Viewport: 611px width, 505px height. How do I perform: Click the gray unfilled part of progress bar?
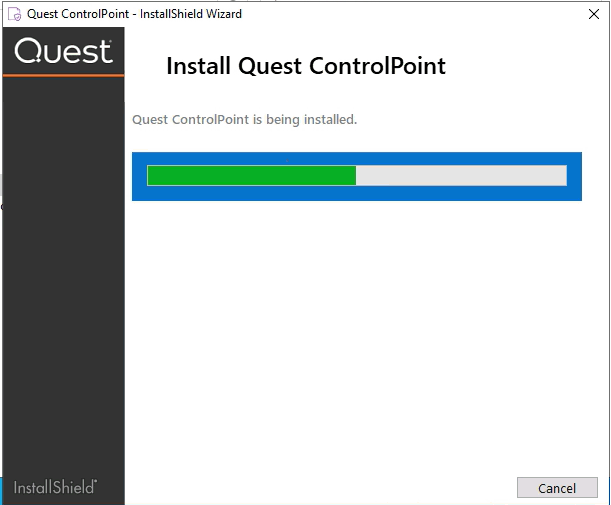point(461,175)
